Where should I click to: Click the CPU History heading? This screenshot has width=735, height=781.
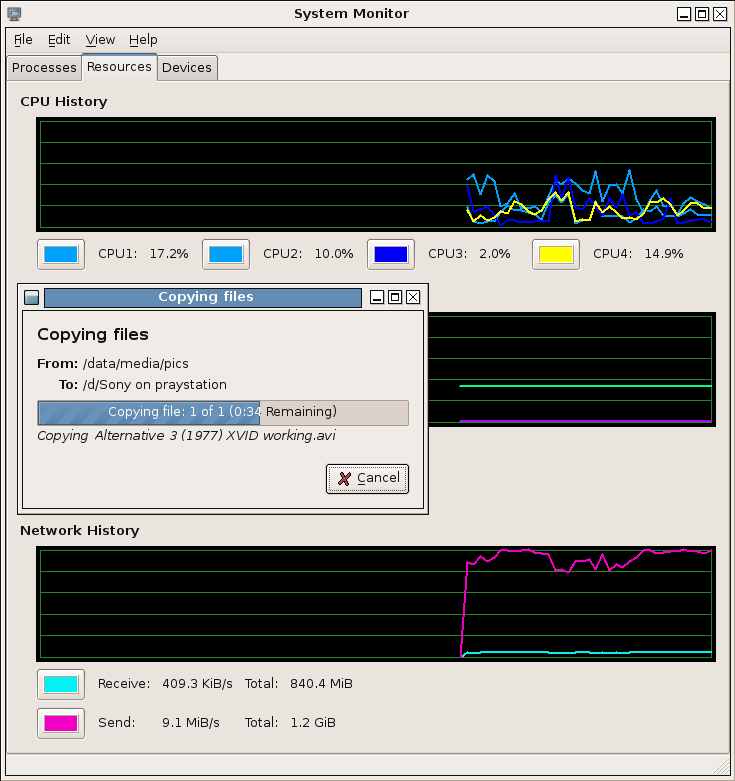[x=64, y=102]
